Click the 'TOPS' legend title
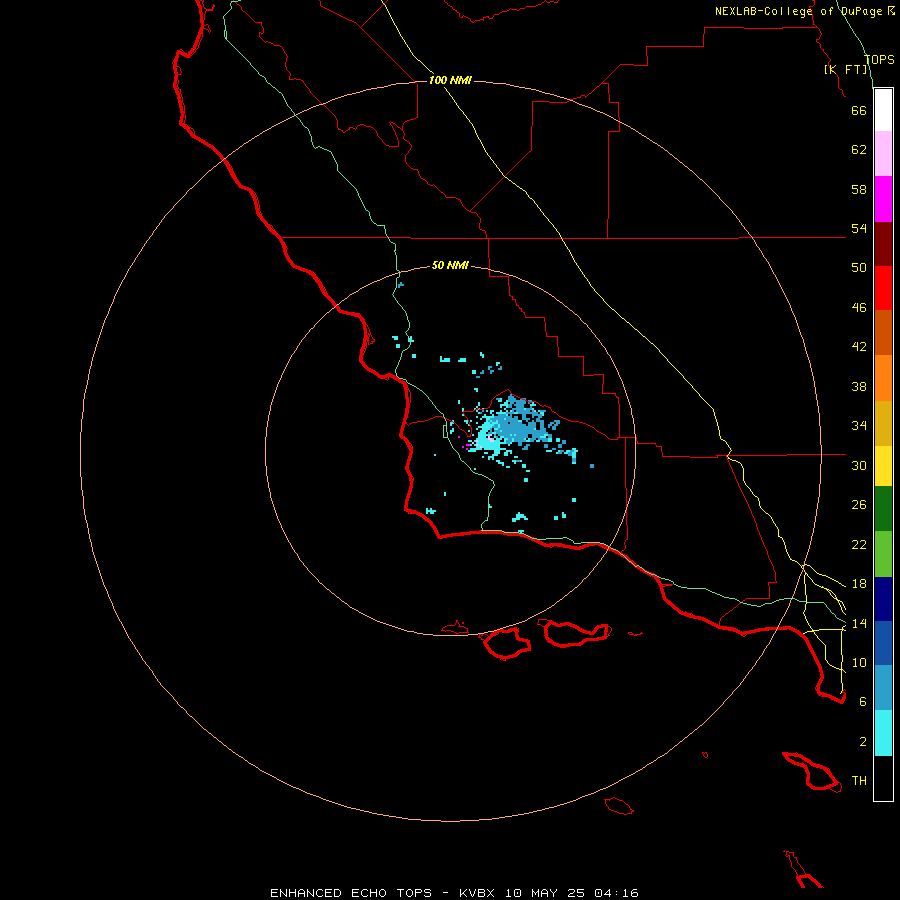 [879, 59]
